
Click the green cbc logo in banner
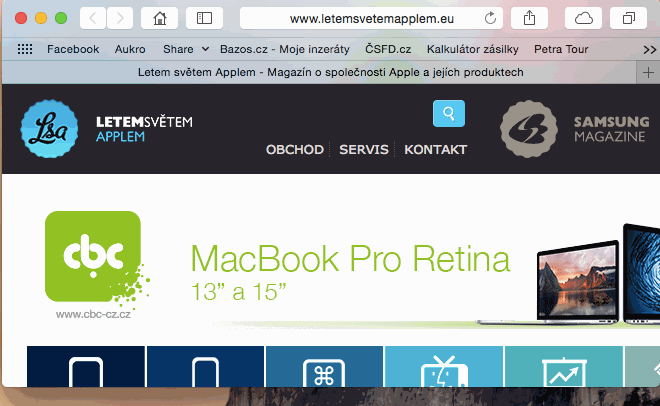click(93, 256)
